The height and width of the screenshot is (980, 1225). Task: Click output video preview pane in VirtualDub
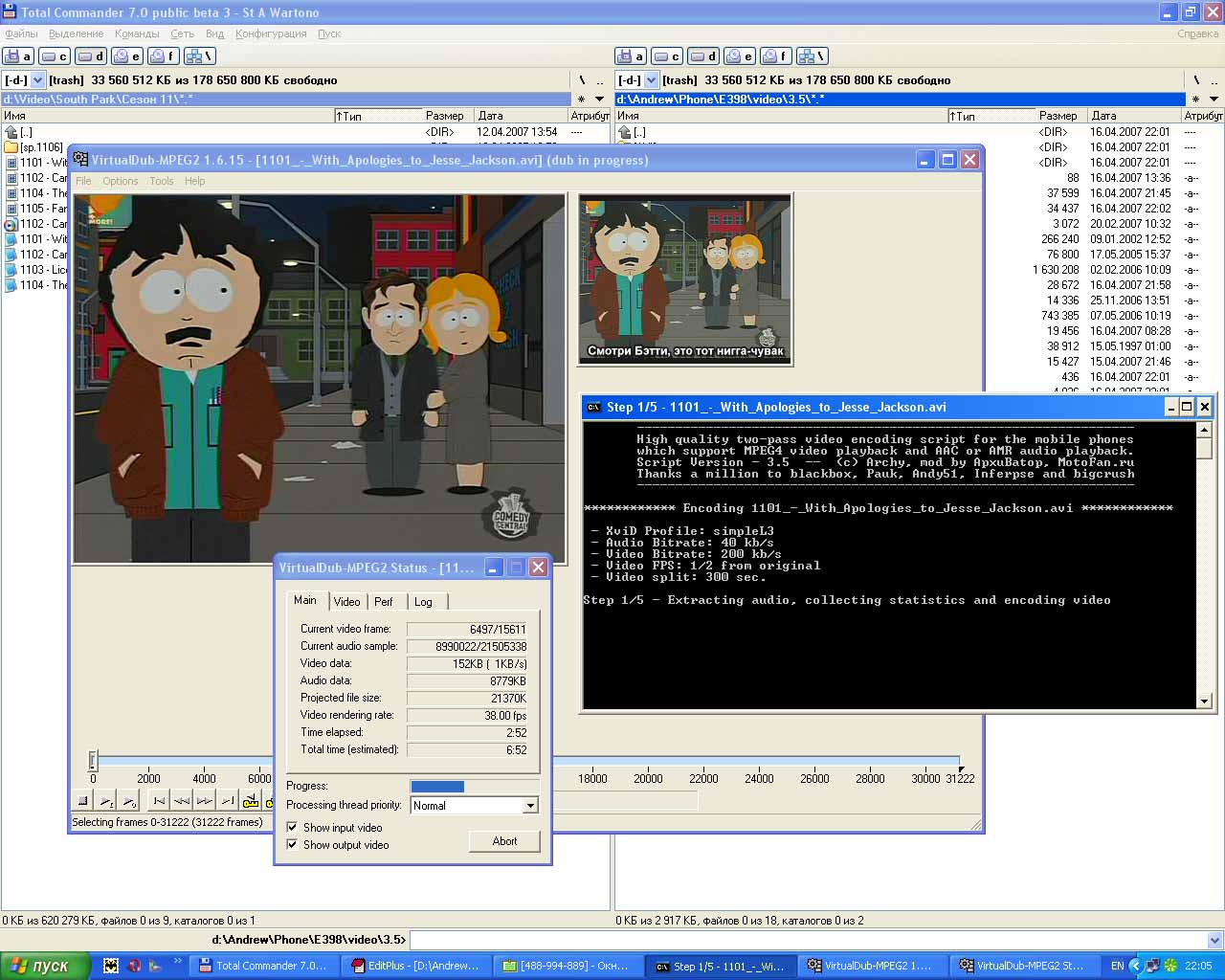point(685,278)
